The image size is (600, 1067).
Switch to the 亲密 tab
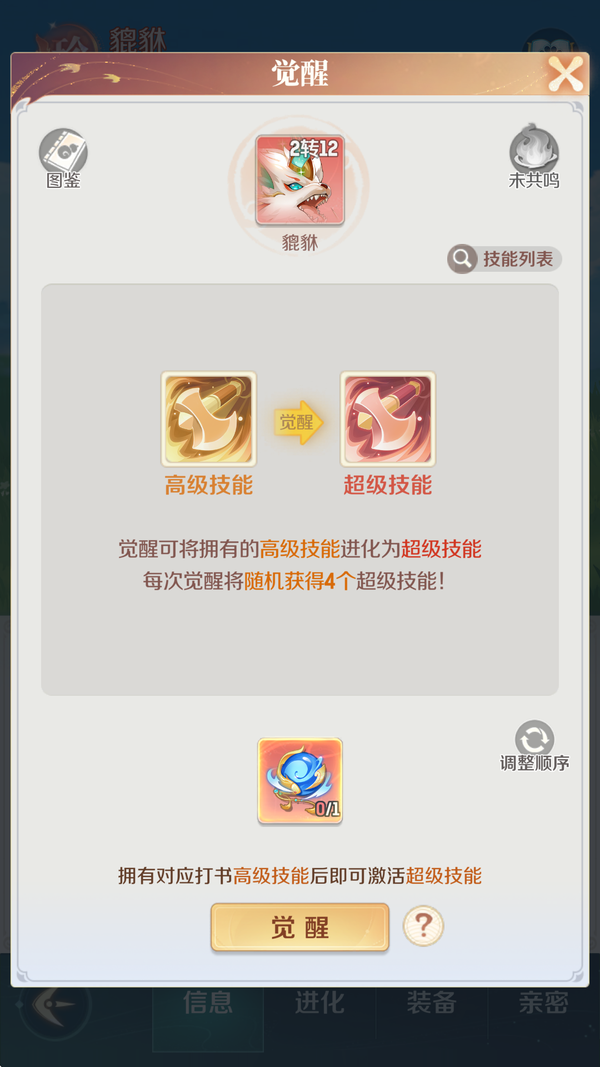[543, 1002]
